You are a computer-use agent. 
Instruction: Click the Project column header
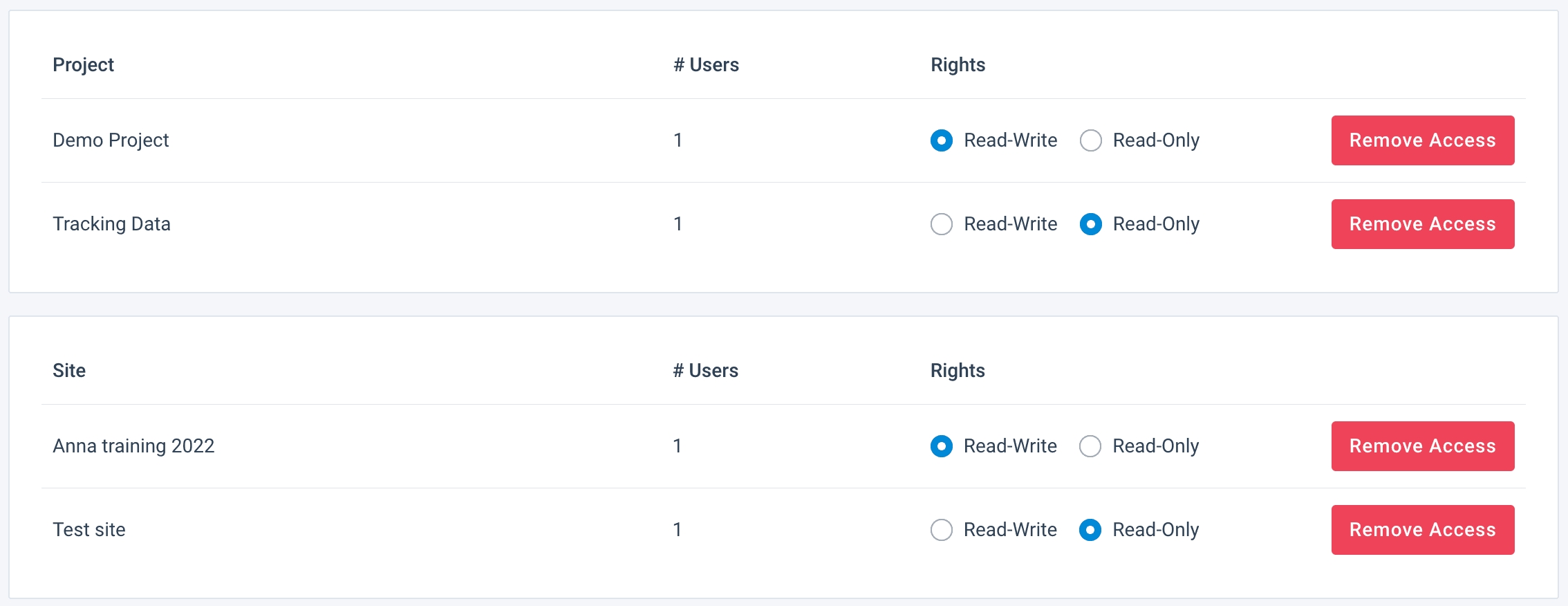pos(83,65)
